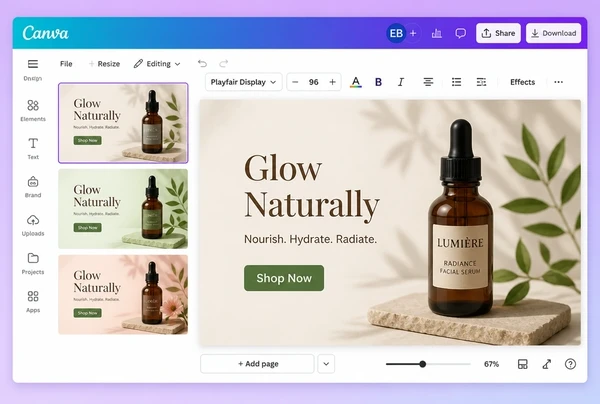Enter fullscreen present mode

pos(547,364)
